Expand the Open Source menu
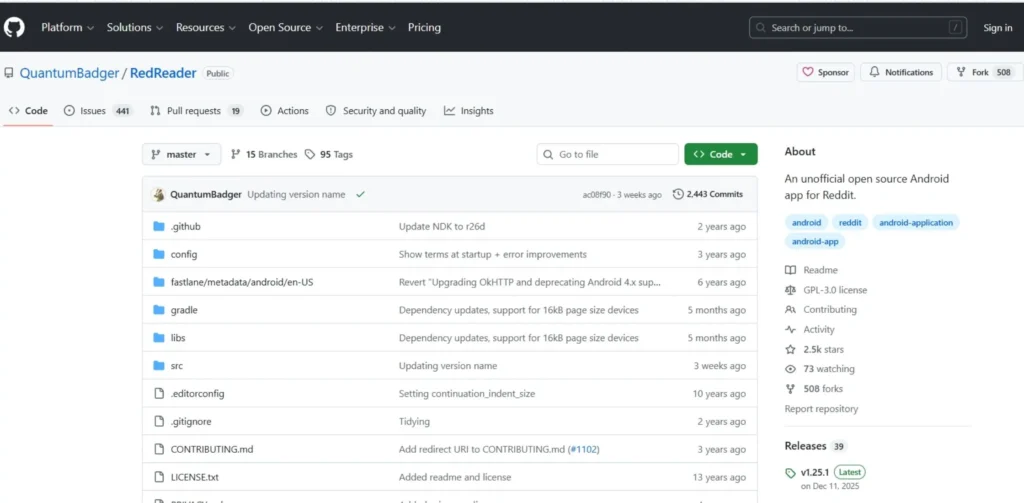 [x=285, y=27]
